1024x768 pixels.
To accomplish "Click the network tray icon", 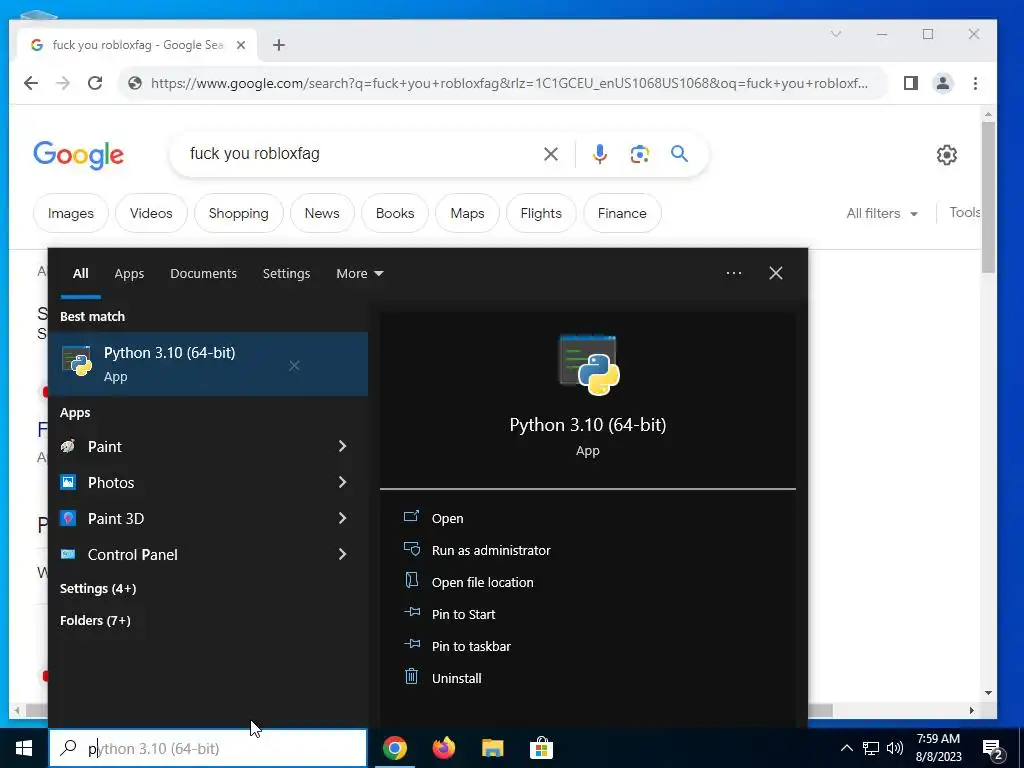I will (871, 748).
